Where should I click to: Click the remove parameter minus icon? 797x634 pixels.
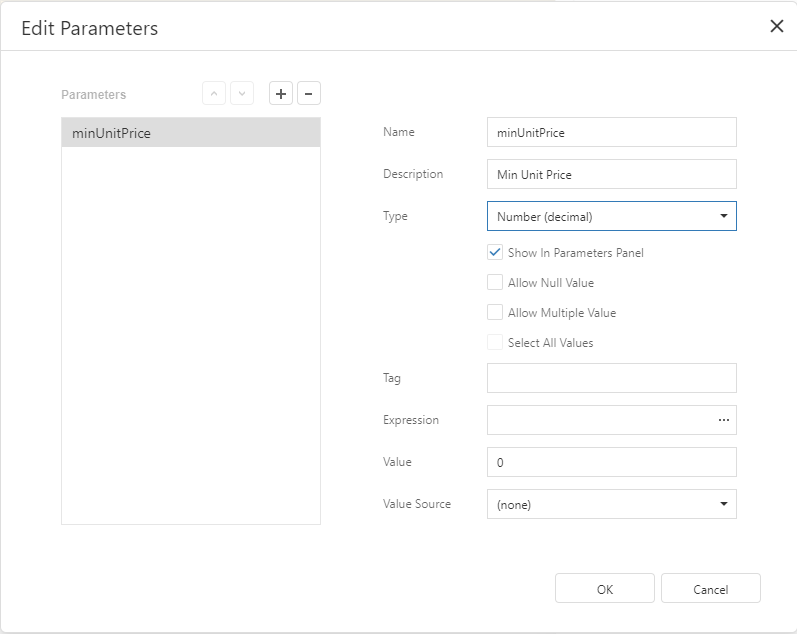pos(308,94)
